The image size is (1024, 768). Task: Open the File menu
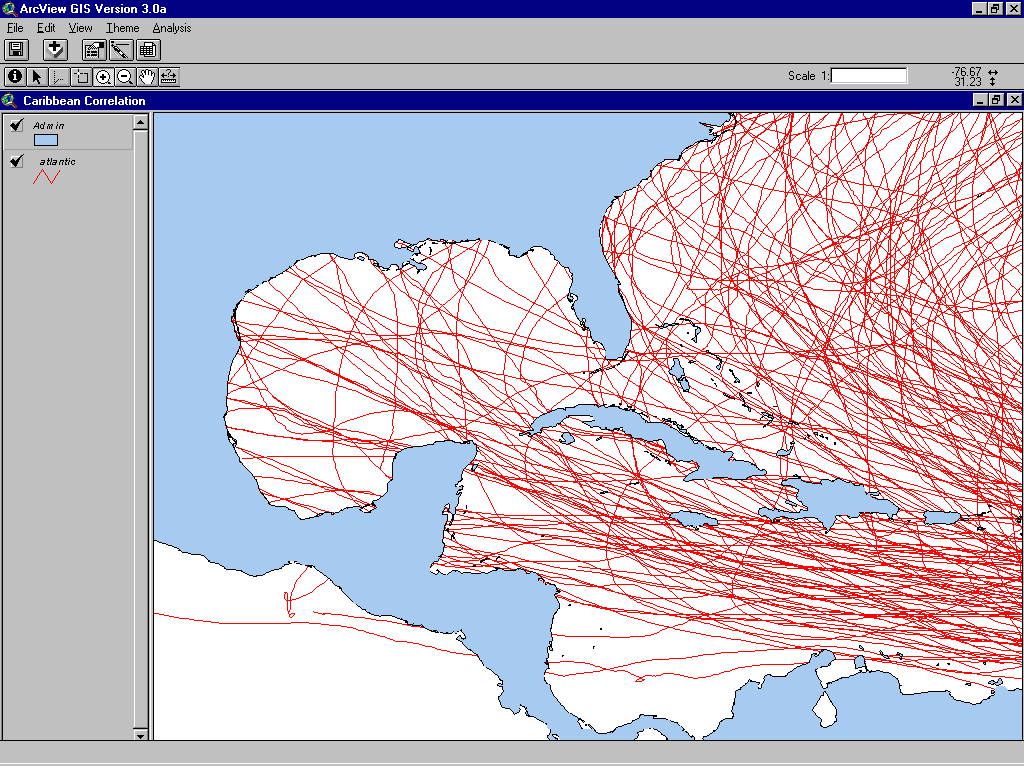tap(15, 28)
